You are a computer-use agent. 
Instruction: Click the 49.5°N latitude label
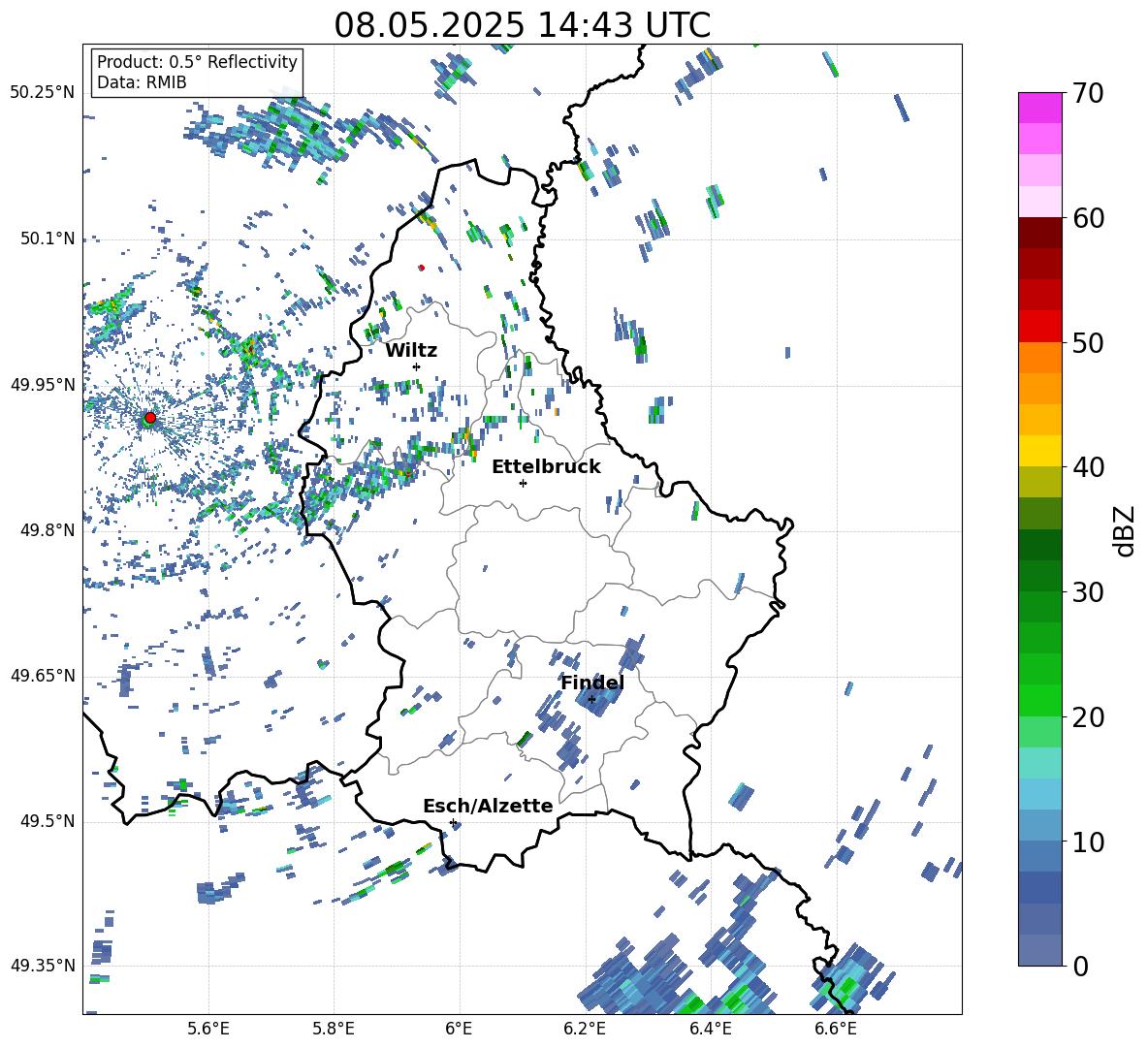point(47,821)
